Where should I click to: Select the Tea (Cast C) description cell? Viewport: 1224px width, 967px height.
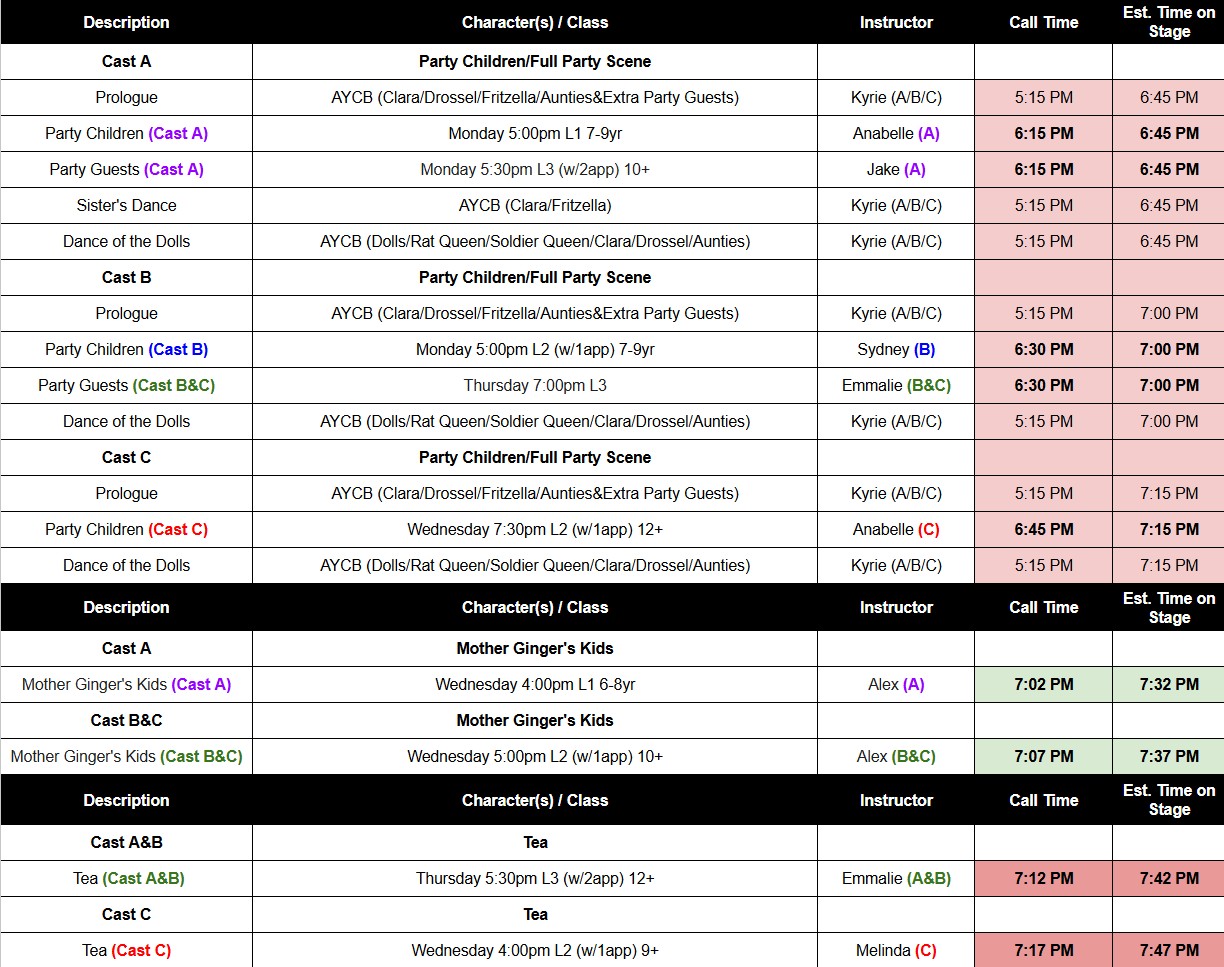point(126,950)
